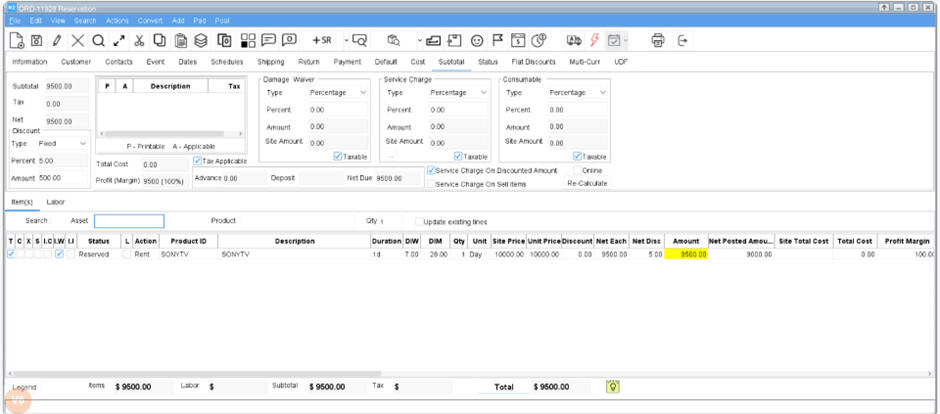The width and height of the screenshot is (940, 414).
Task: Click the pencil edit icon
Action: (x=57, y=41)
